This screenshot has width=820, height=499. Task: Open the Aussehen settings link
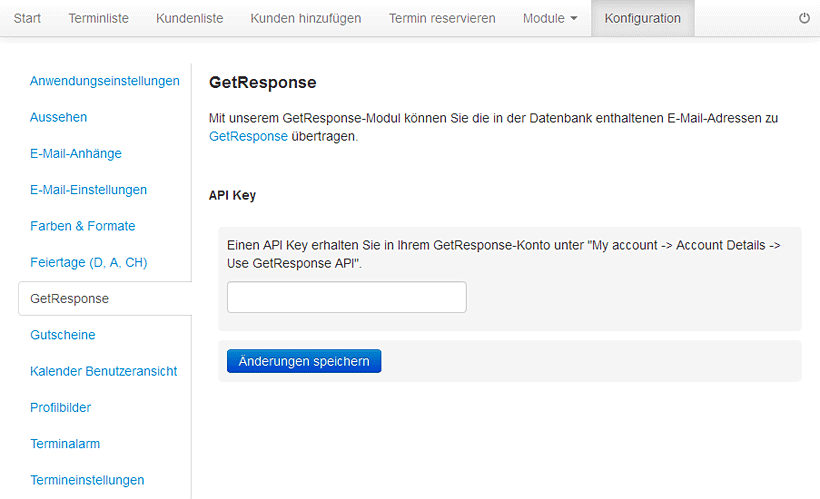click(x=59, y=117)
